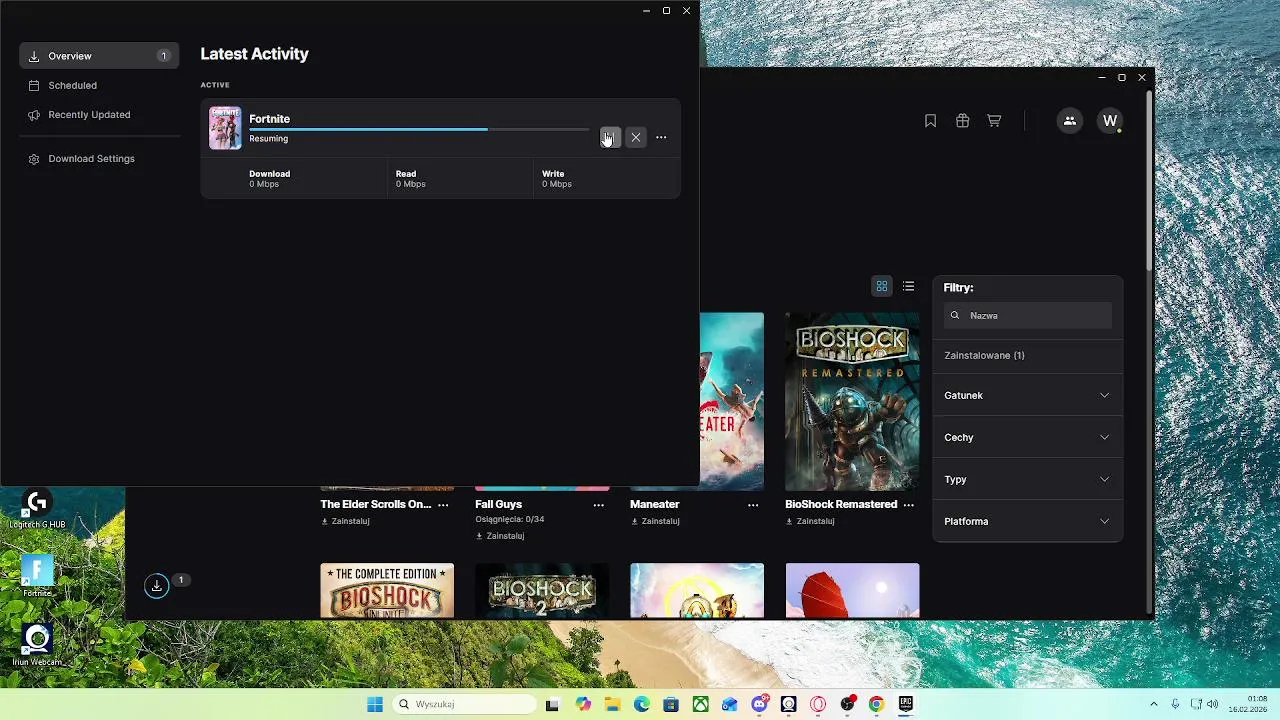Open options for Fall Guys
Image resolution: width=1280 pixels, height=720 pixels.
pyautogui.click(x=598, y=505)
